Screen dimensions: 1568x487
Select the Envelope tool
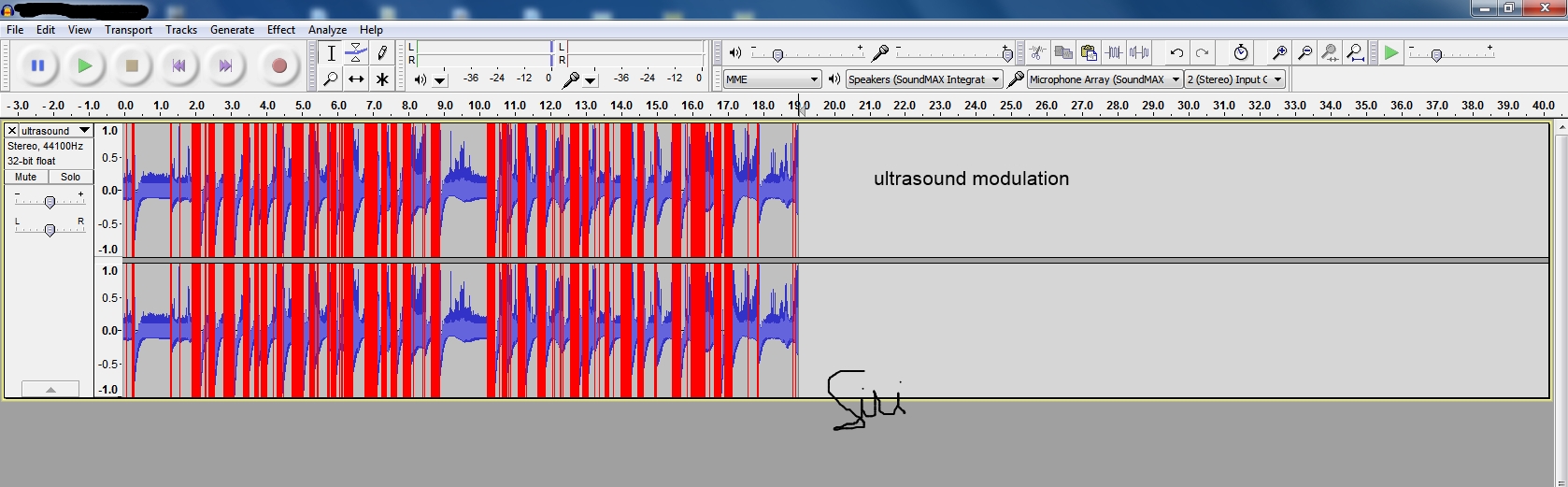point(356,52)
